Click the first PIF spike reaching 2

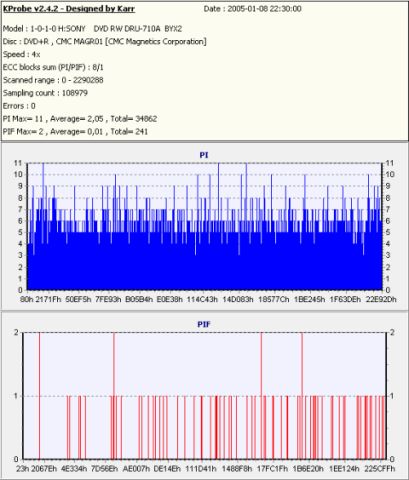click(x=40, y=396)
